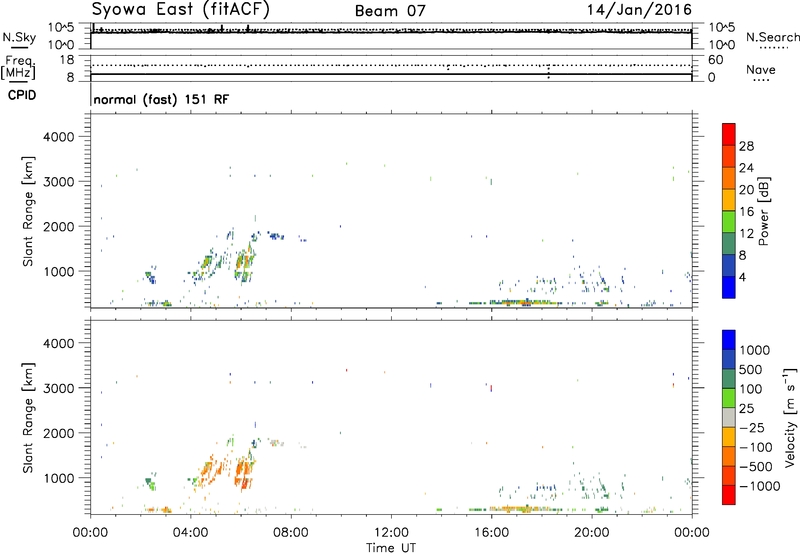Screen dimensions: 800x554
Task: Select the "16:00" time tick label
Action: click(x=491, y=533)
